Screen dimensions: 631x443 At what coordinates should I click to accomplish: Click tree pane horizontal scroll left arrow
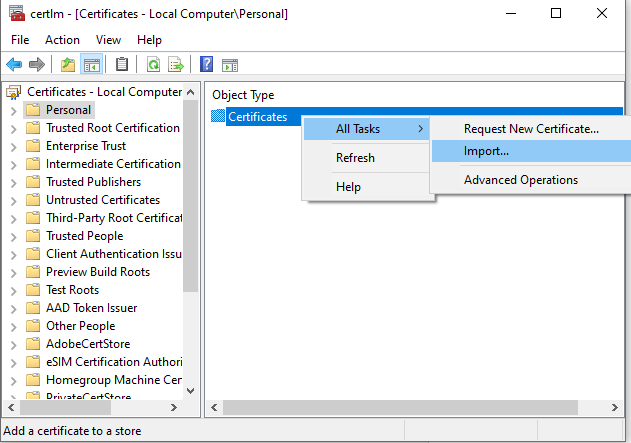(11, 408)
